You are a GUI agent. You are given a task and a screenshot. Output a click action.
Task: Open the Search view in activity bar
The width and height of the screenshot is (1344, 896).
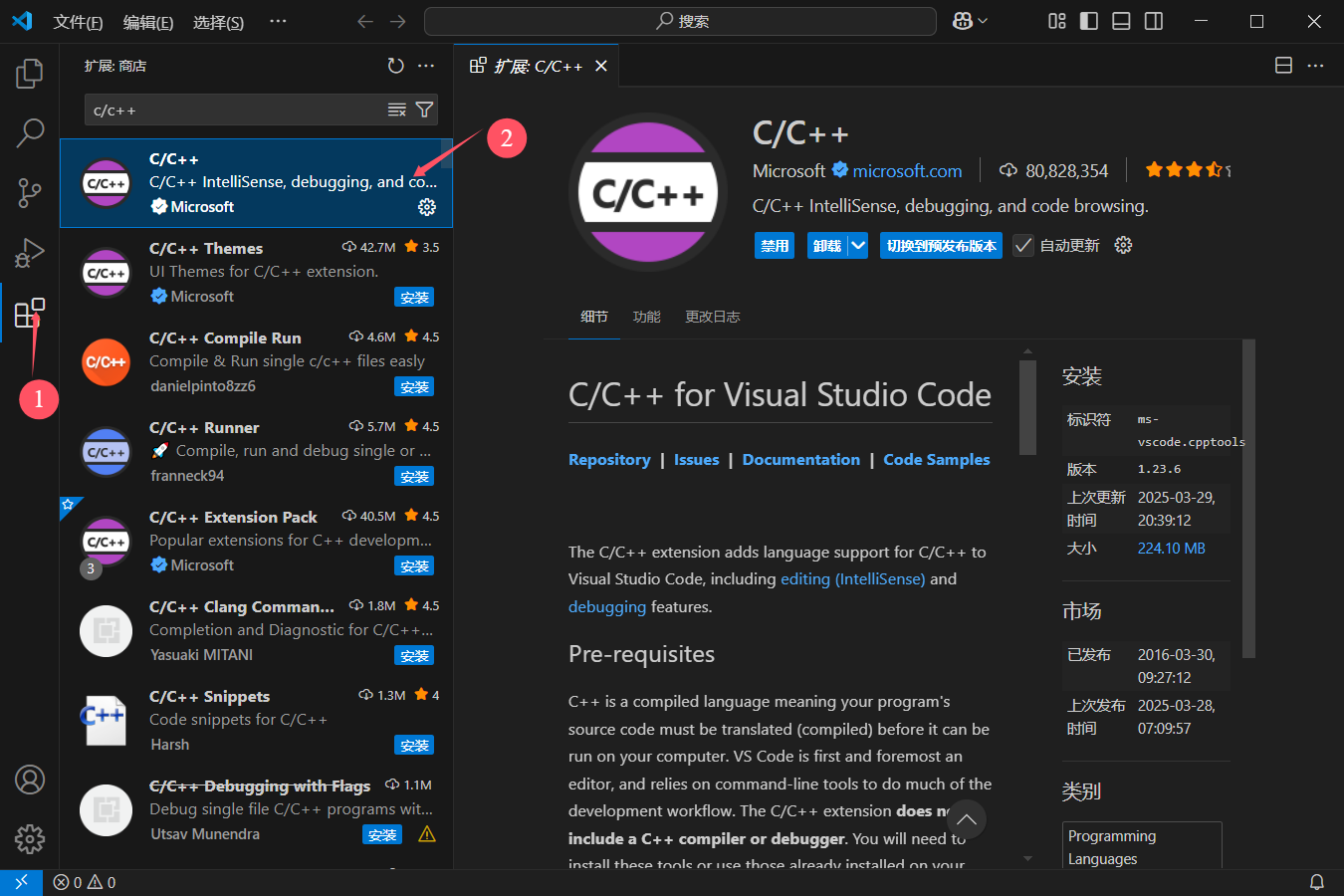(x=30, y=132)
